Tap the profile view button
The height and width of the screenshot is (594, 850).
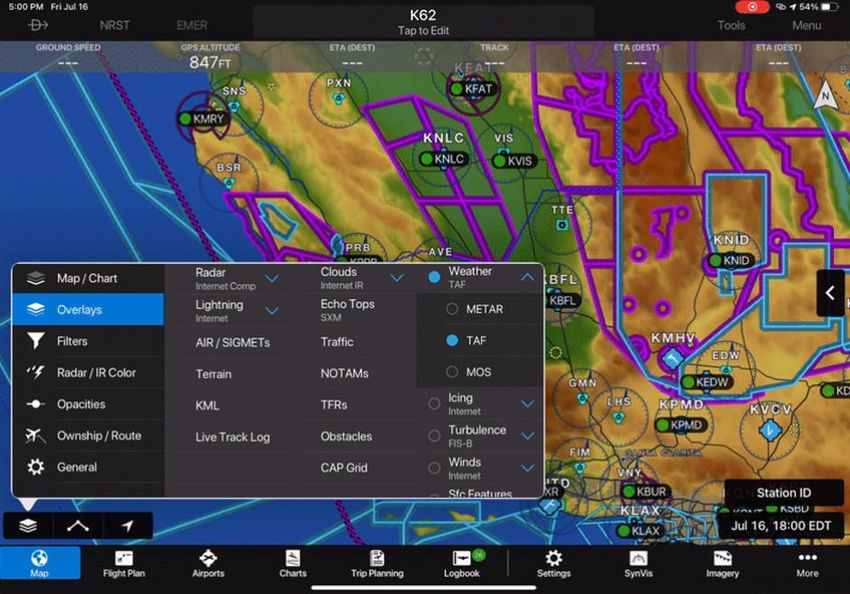(78, 526)
